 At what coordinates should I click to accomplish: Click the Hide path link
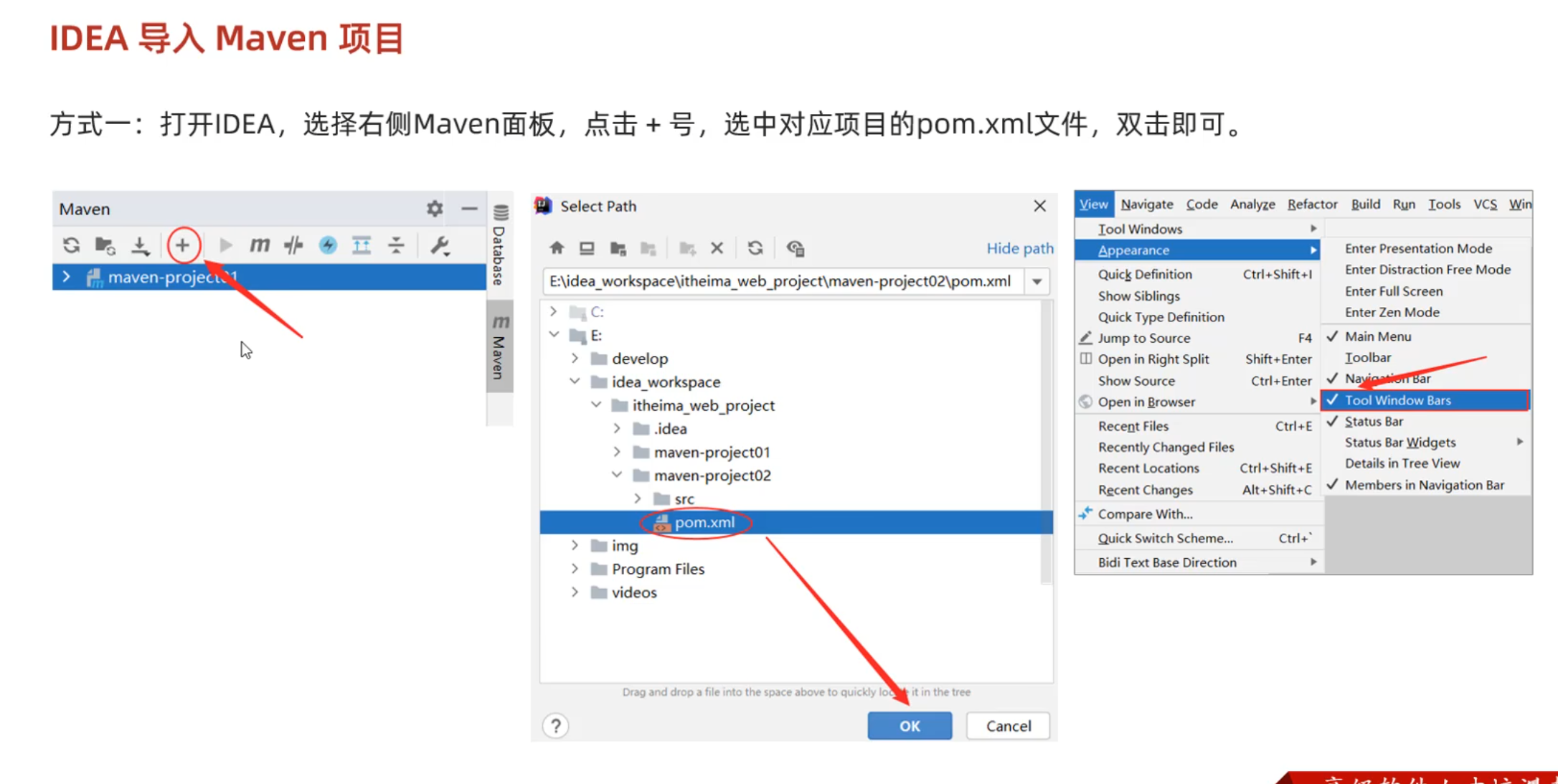point(1019,248)
